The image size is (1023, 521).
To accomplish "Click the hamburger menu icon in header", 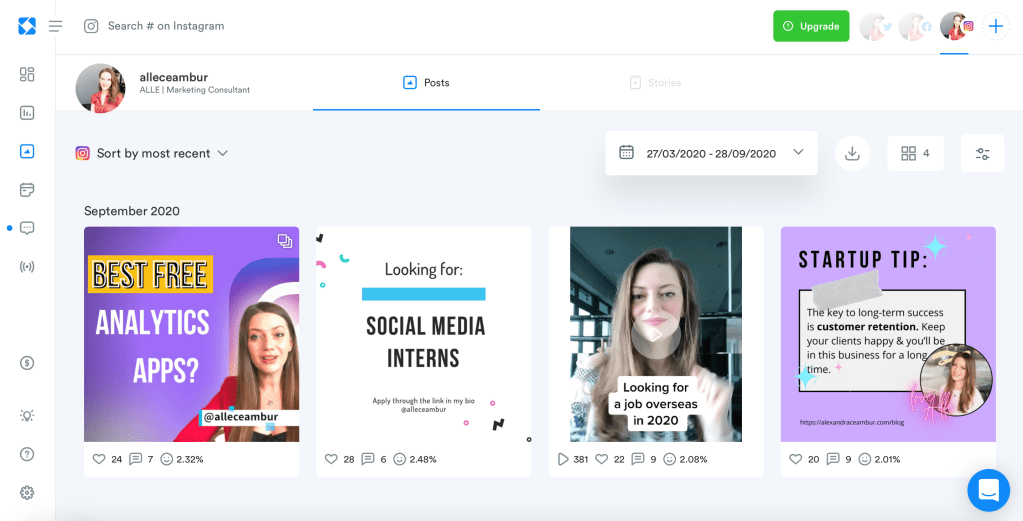I will click(56, 26).
